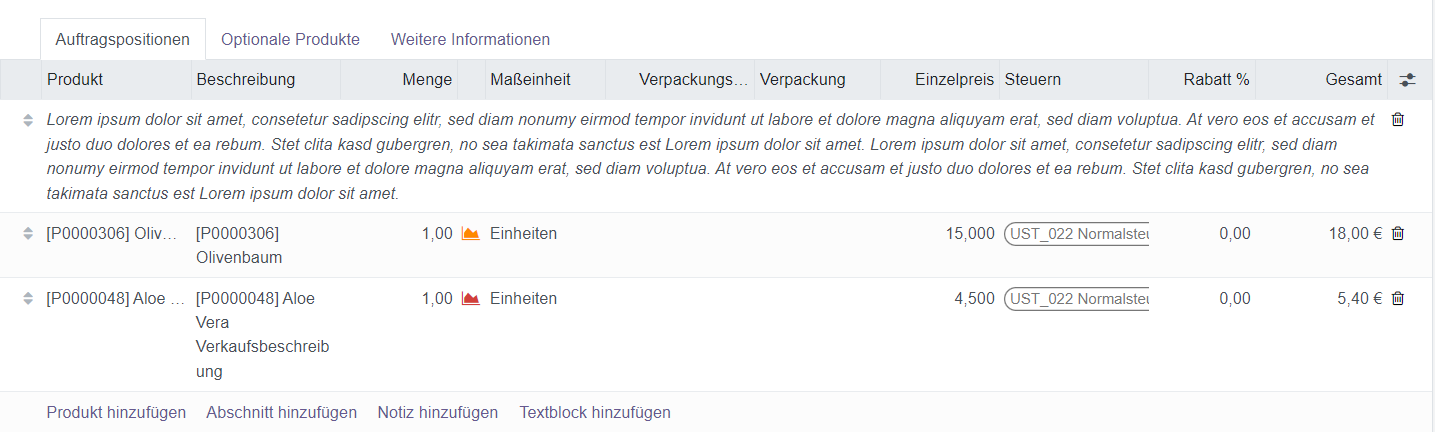Add a note via Notiz hinzufügen
Viewport: 1435px width, 432px height.
click(437, 412)
